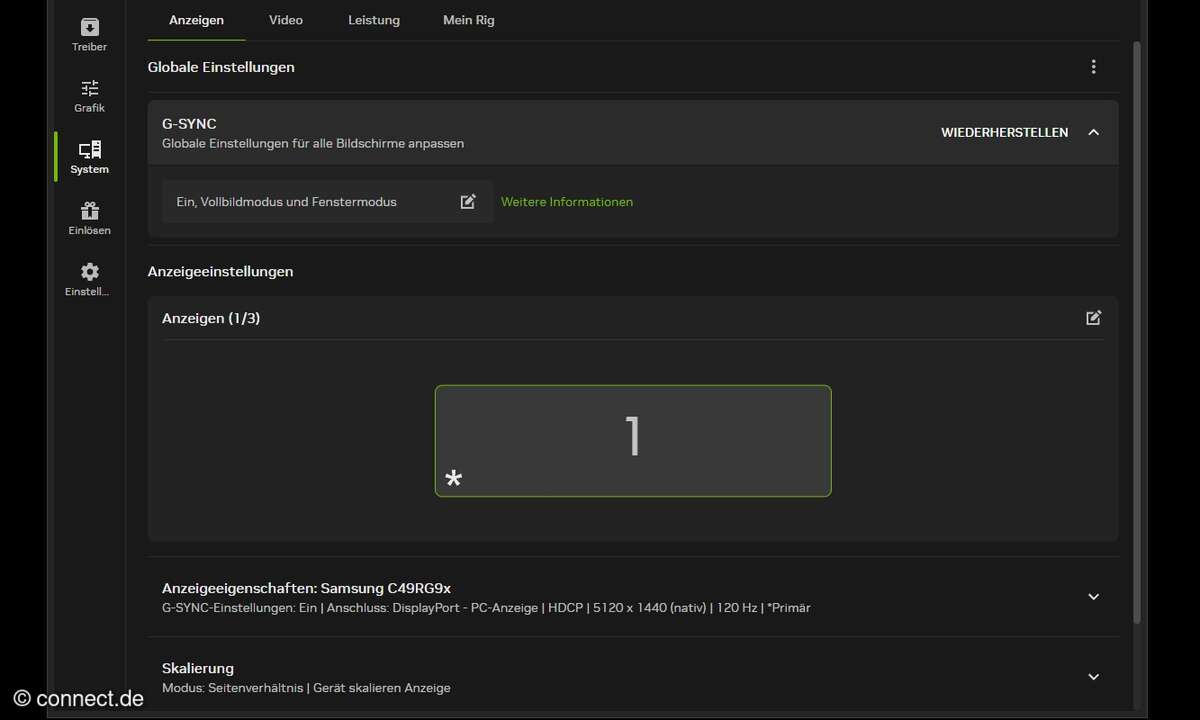This screenshot has height=720, width=1200.
Task: Switch to the Mein Rig tab
Action: (x=469, y=20)
